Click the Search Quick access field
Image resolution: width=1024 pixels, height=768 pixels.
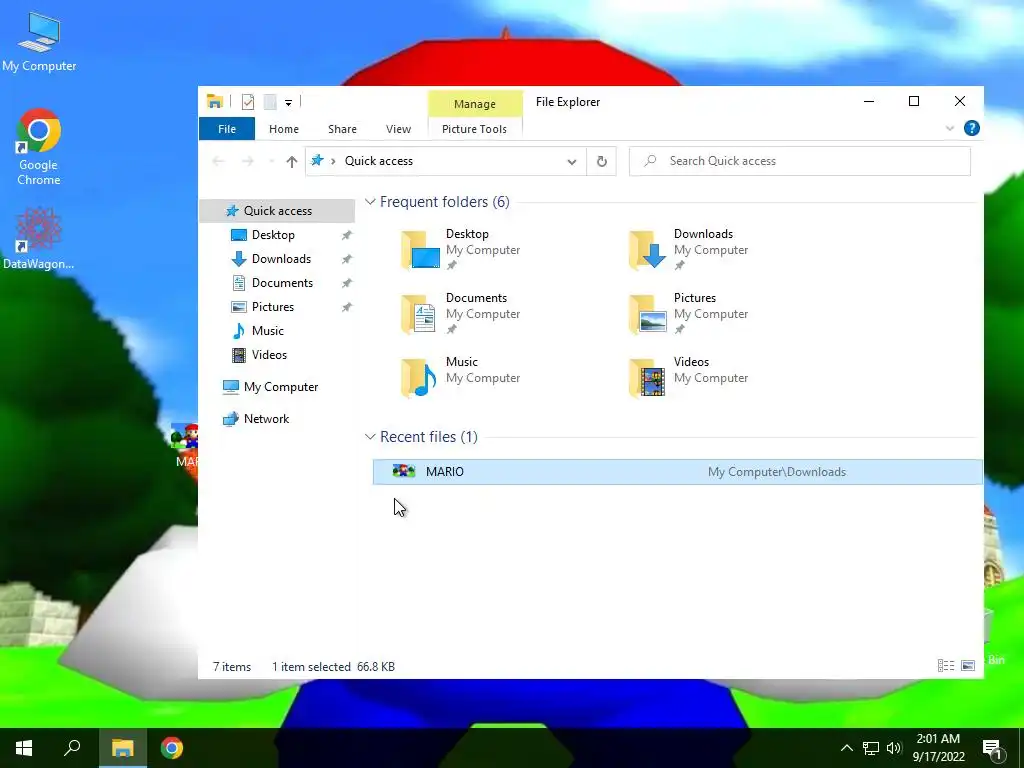(799, 161)
